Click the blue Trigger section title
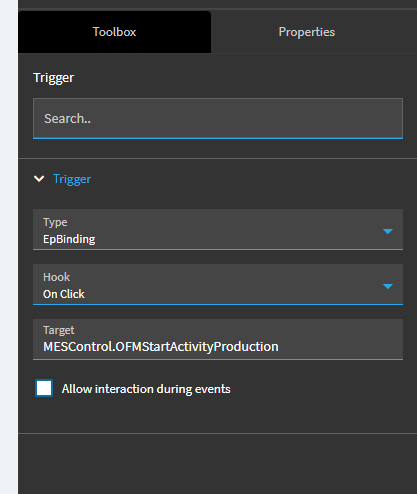The height and width of the screenshot is (494, 417). [72, 179]
